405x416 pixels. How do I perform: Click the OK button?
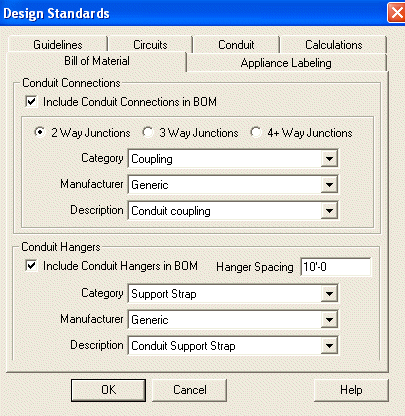(108, 390)
